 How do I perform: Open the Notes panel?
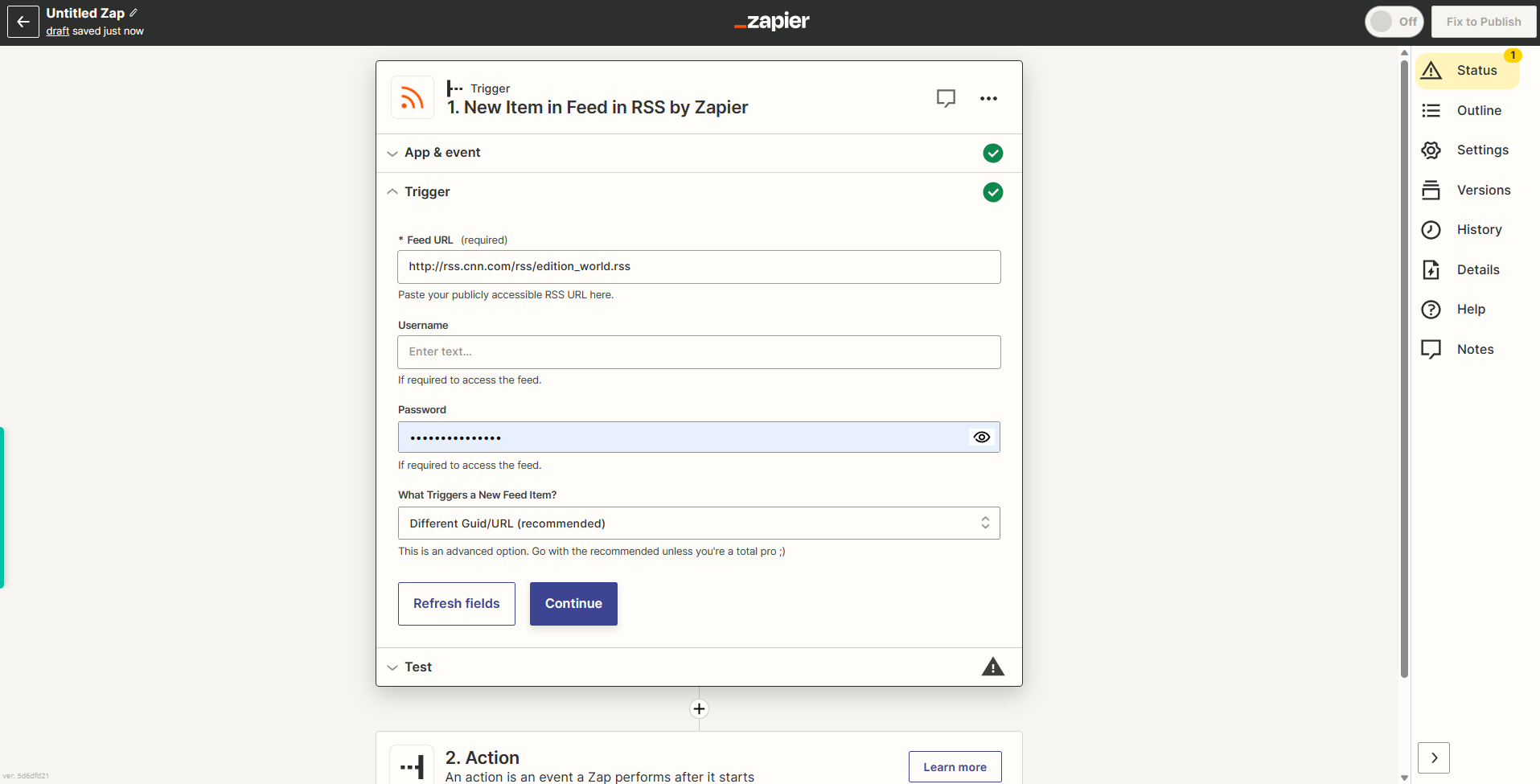point(1468,349)
